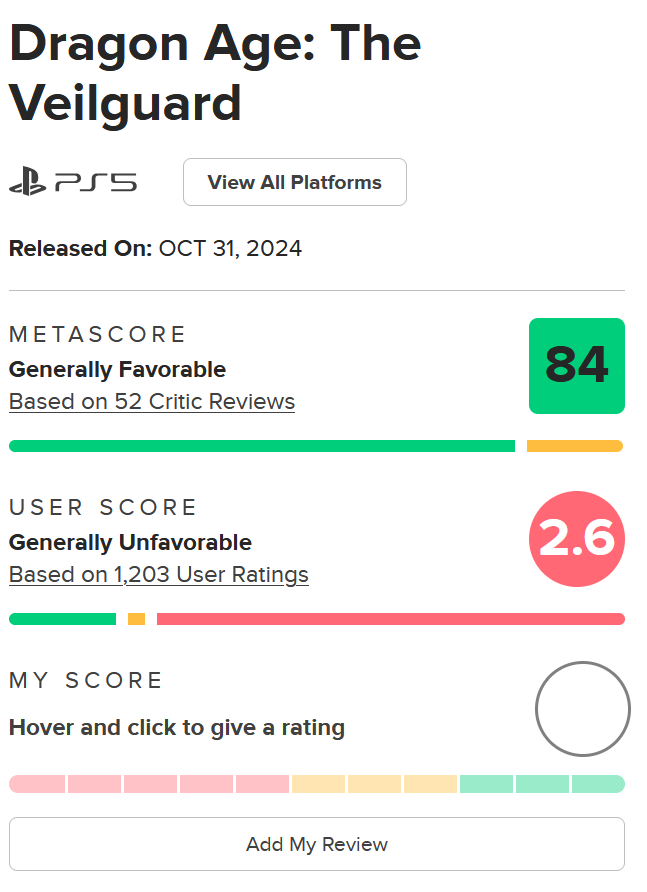Pick the first green My Score rating segment

click(x=486, y=784)
